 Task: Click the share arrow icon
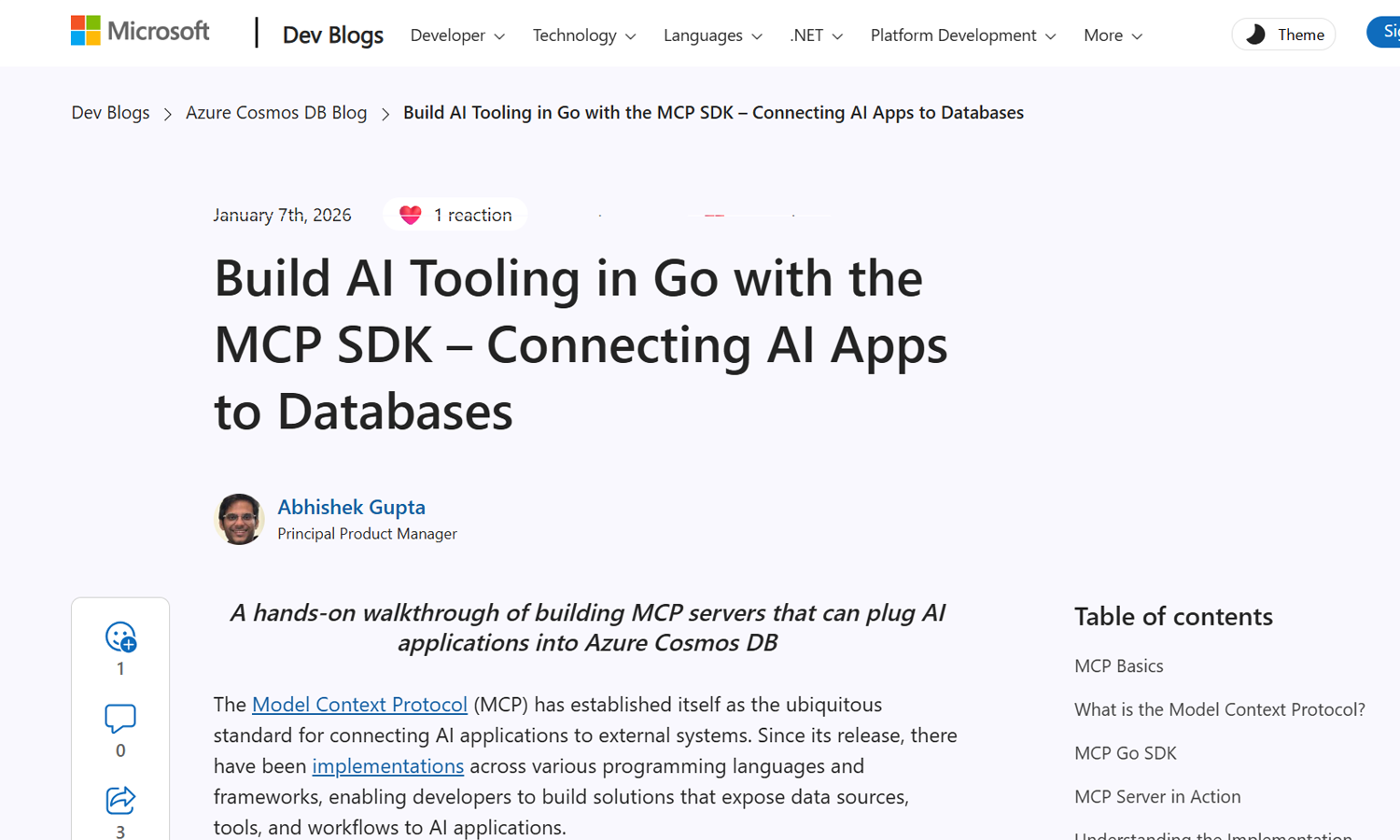pos(120,800)
